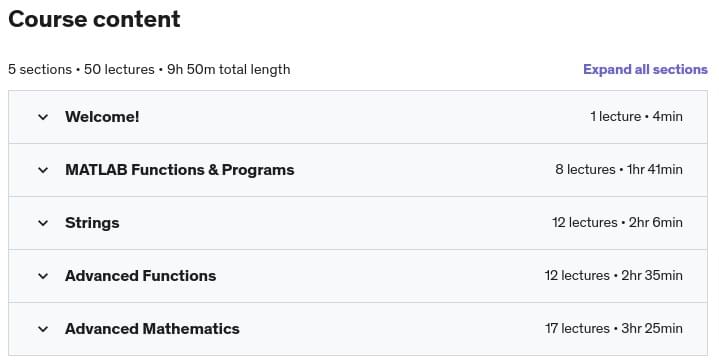Expand the Welcome! section chevron
This screenshot has width=719, height=361.
(x=43, y=117)
